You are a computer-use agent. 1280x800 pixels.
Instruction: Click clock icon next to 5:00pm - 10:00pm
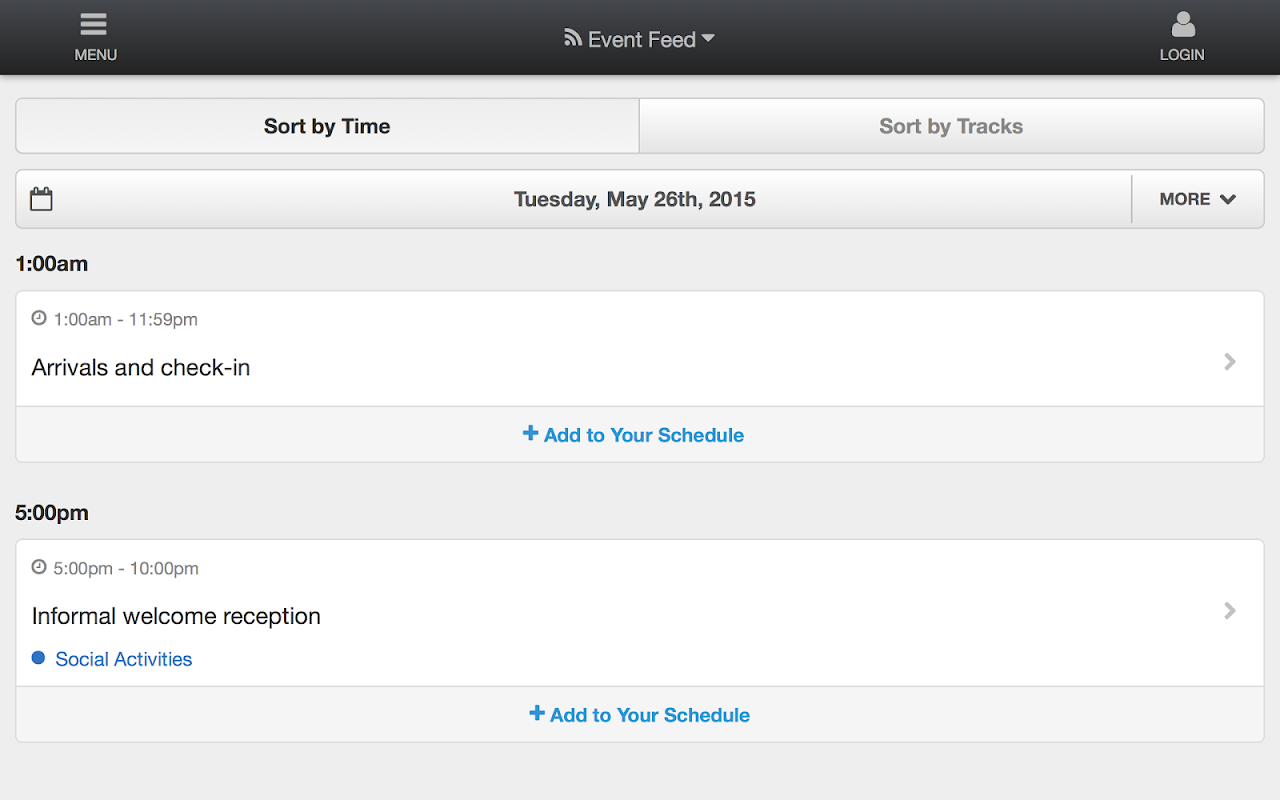39,567
